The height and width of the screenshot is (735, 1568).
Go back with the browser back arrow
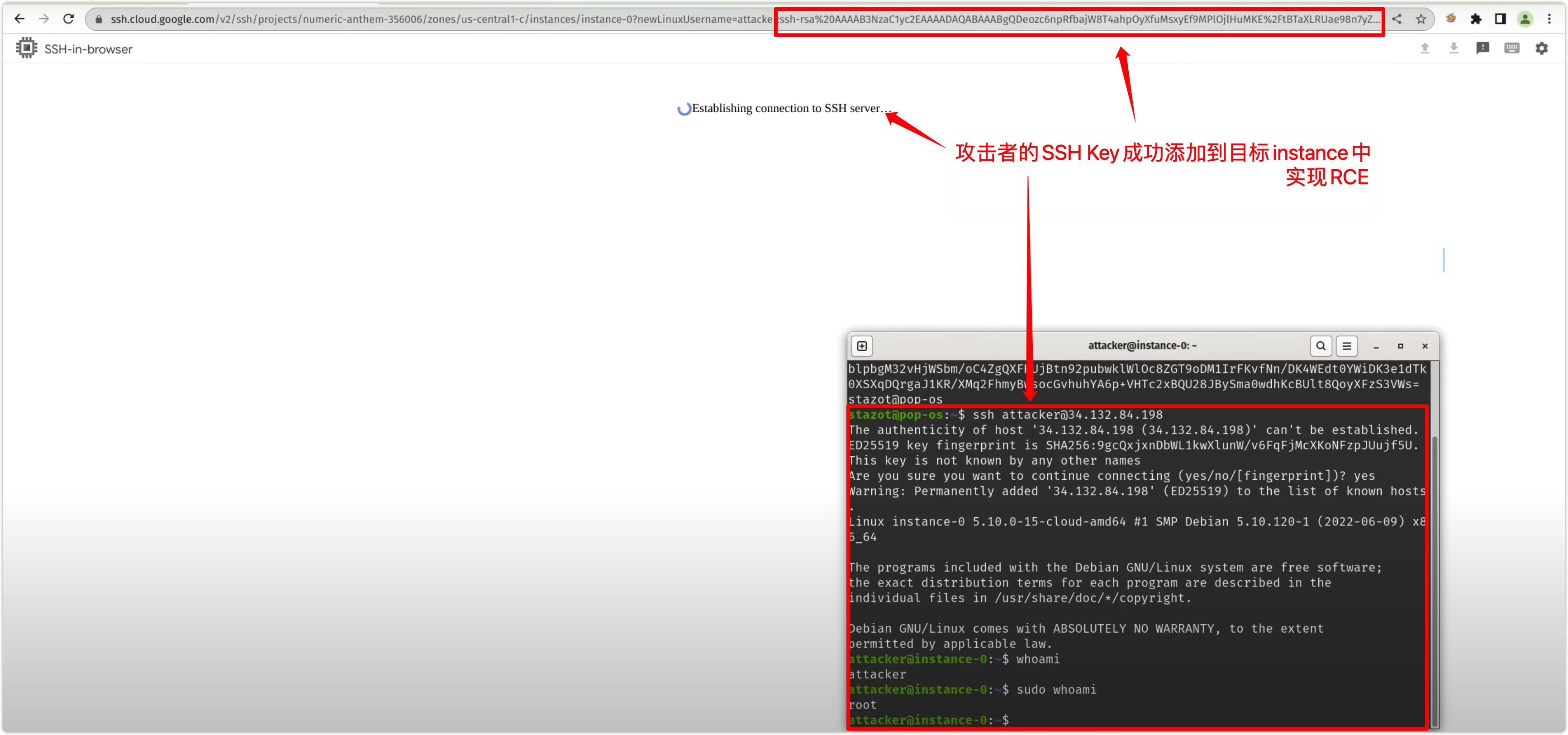point(19,19)
